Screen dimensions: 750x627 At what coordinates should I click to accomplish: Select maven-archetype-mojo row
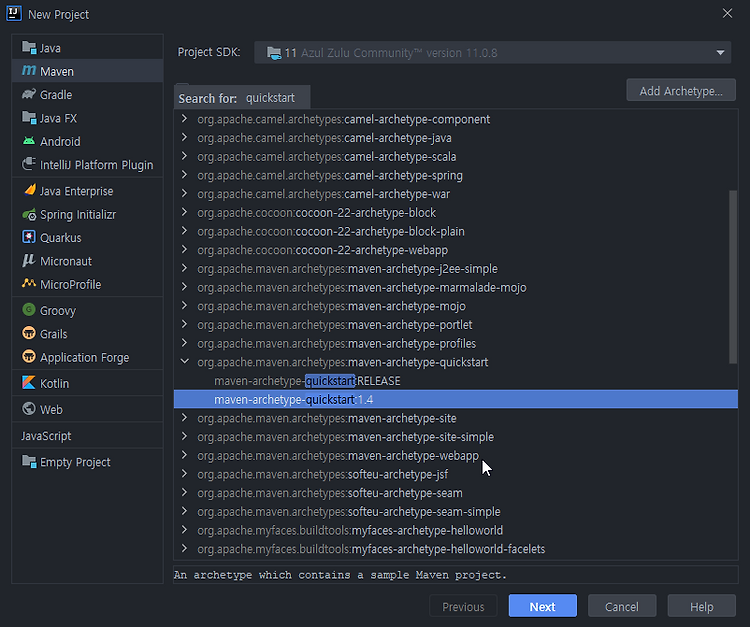455,306
